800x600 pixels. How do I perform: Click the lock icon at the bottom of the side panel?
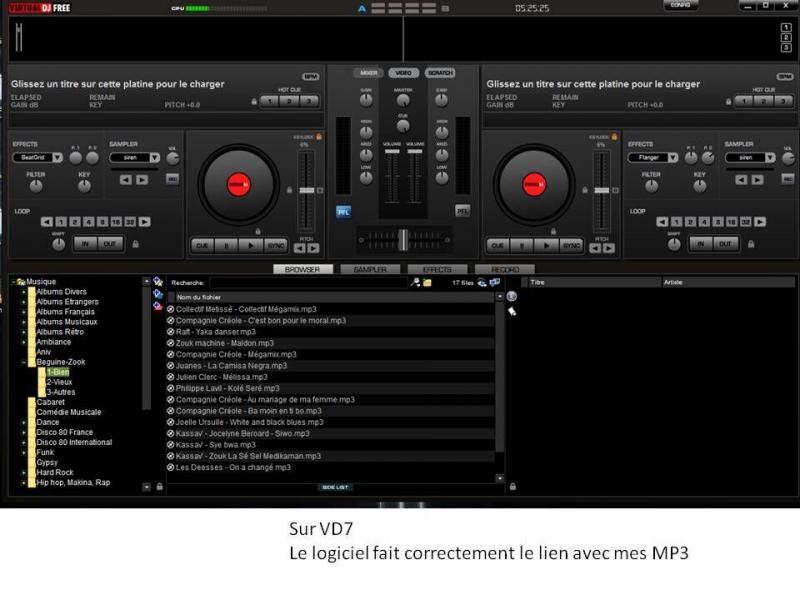513,487
